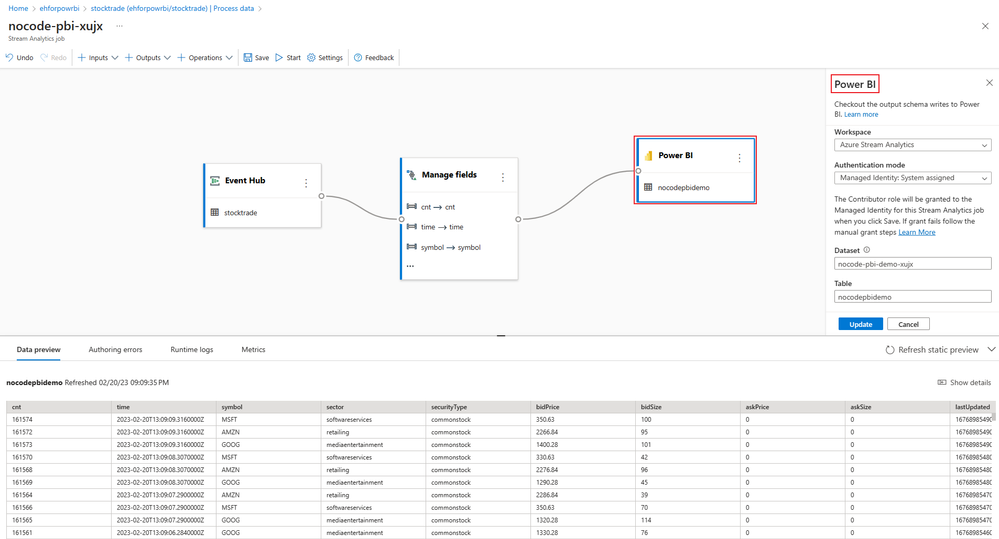
Task: Click the Dataset info icon
Action: [866, 250]
